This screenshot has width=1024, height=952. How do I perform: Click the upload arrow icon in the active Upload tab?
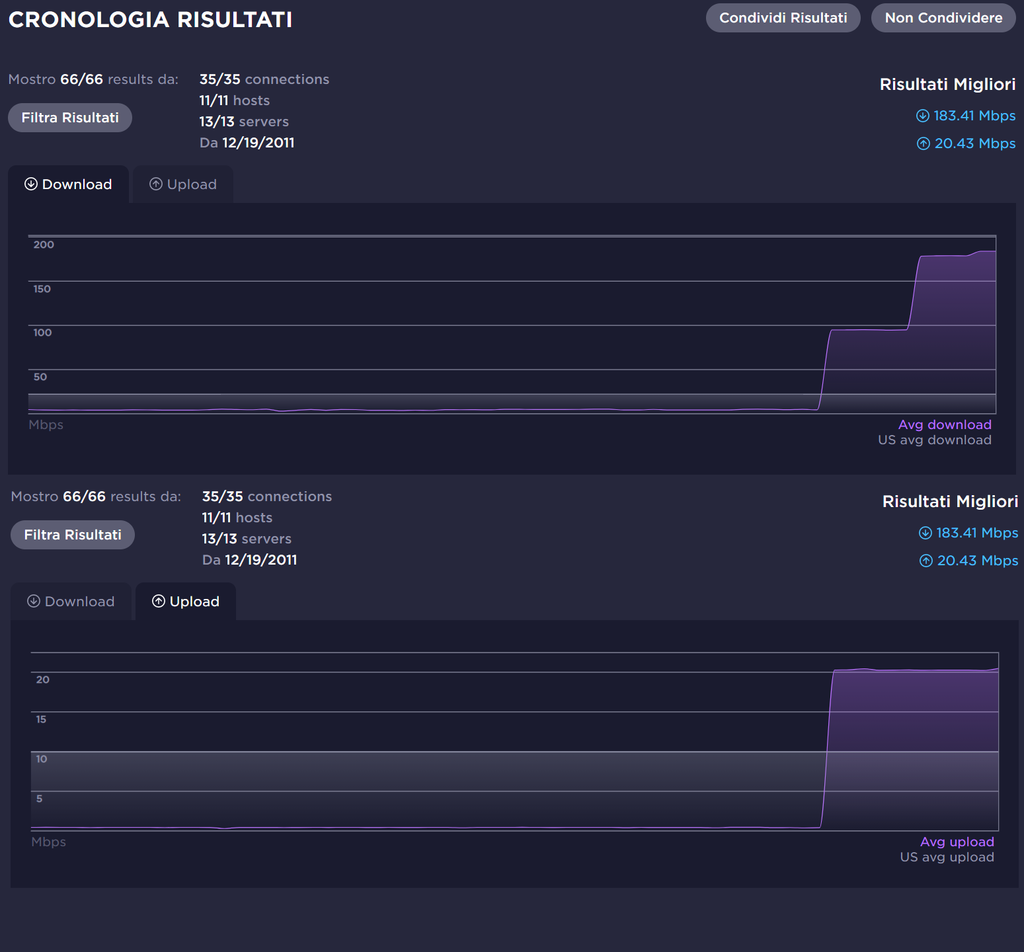(x=158, y=601)
